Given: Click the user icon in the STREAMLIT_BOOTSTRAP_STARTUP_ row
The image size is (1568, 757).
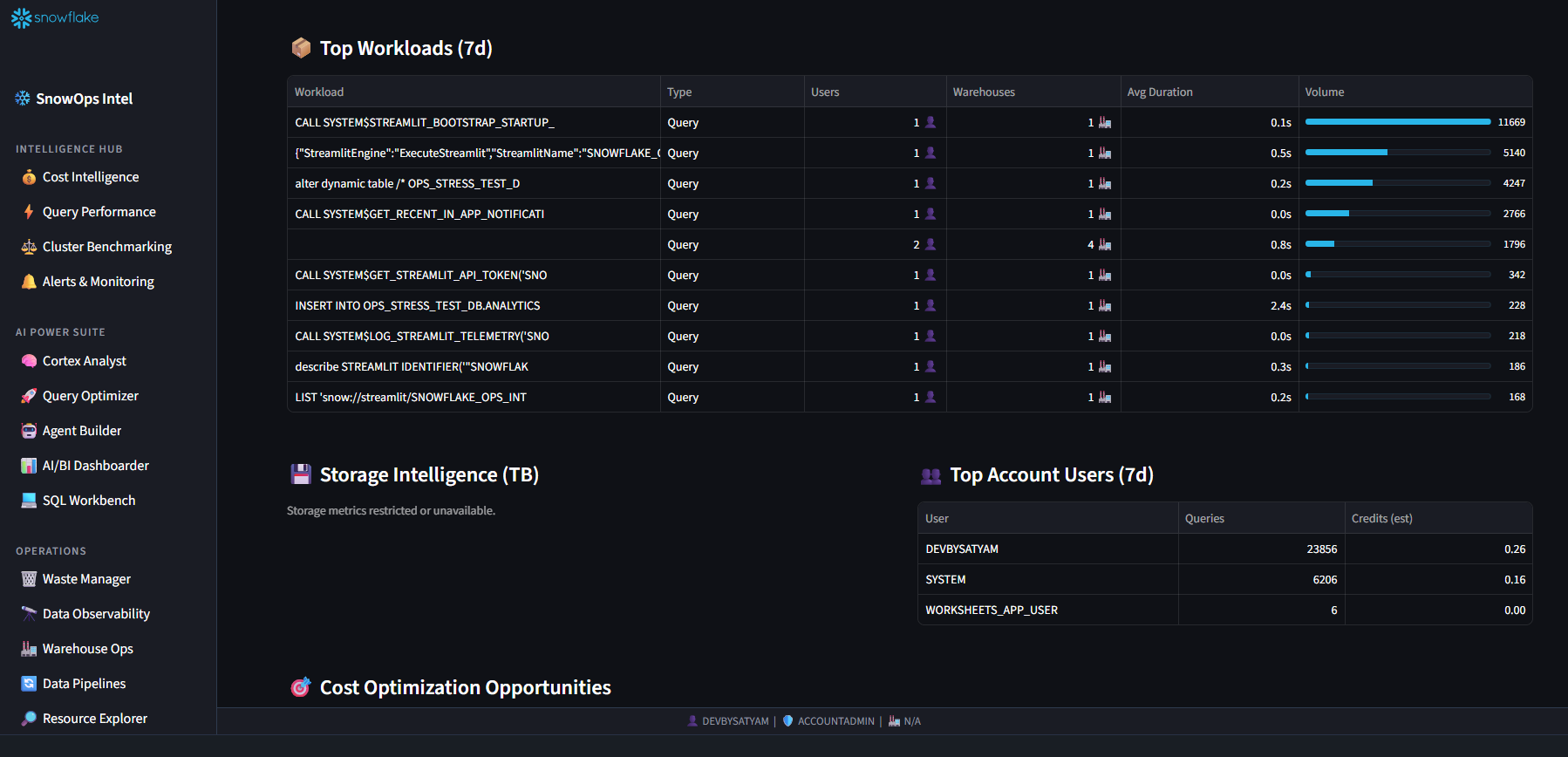Looking at the screenshot, I should click(x=931, y=122).
